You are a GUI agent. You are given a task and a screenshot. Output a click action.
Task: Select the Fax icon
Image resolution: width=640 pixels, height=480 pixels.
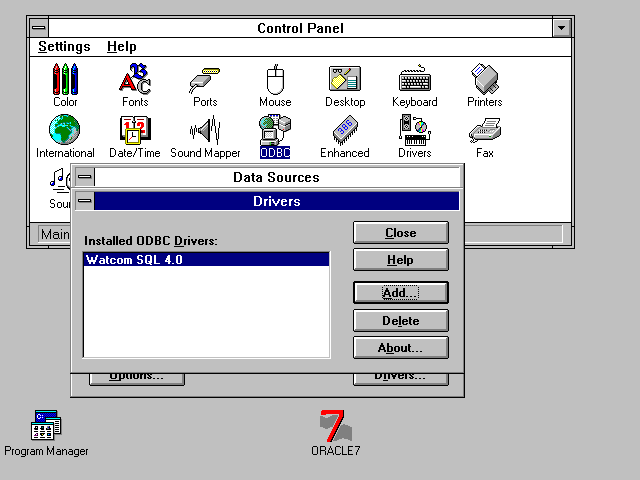tap(485, 131)
